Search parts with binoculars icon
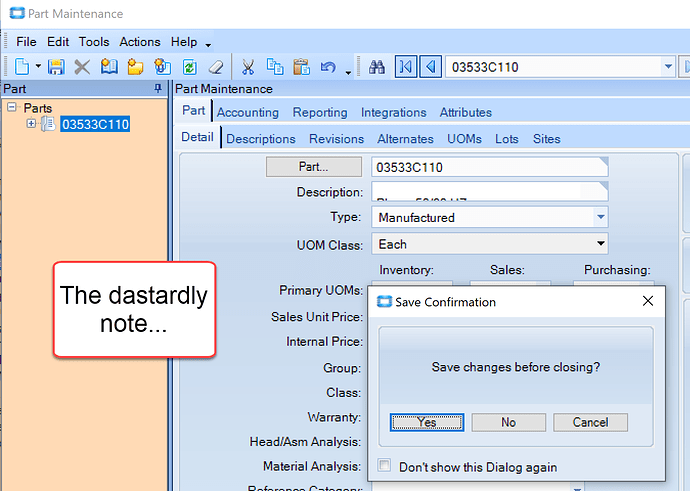 (377, 67)
